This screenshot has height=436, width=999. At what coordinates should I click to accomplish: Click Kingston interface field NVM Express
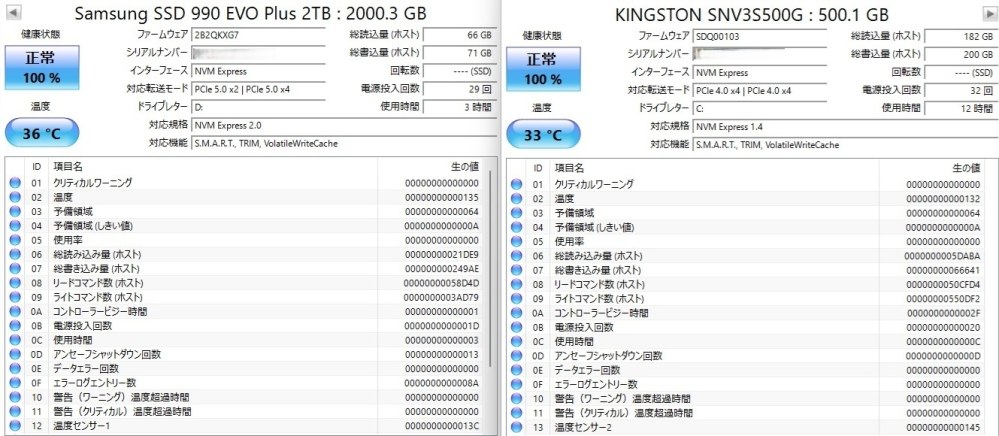pos(759,73)
